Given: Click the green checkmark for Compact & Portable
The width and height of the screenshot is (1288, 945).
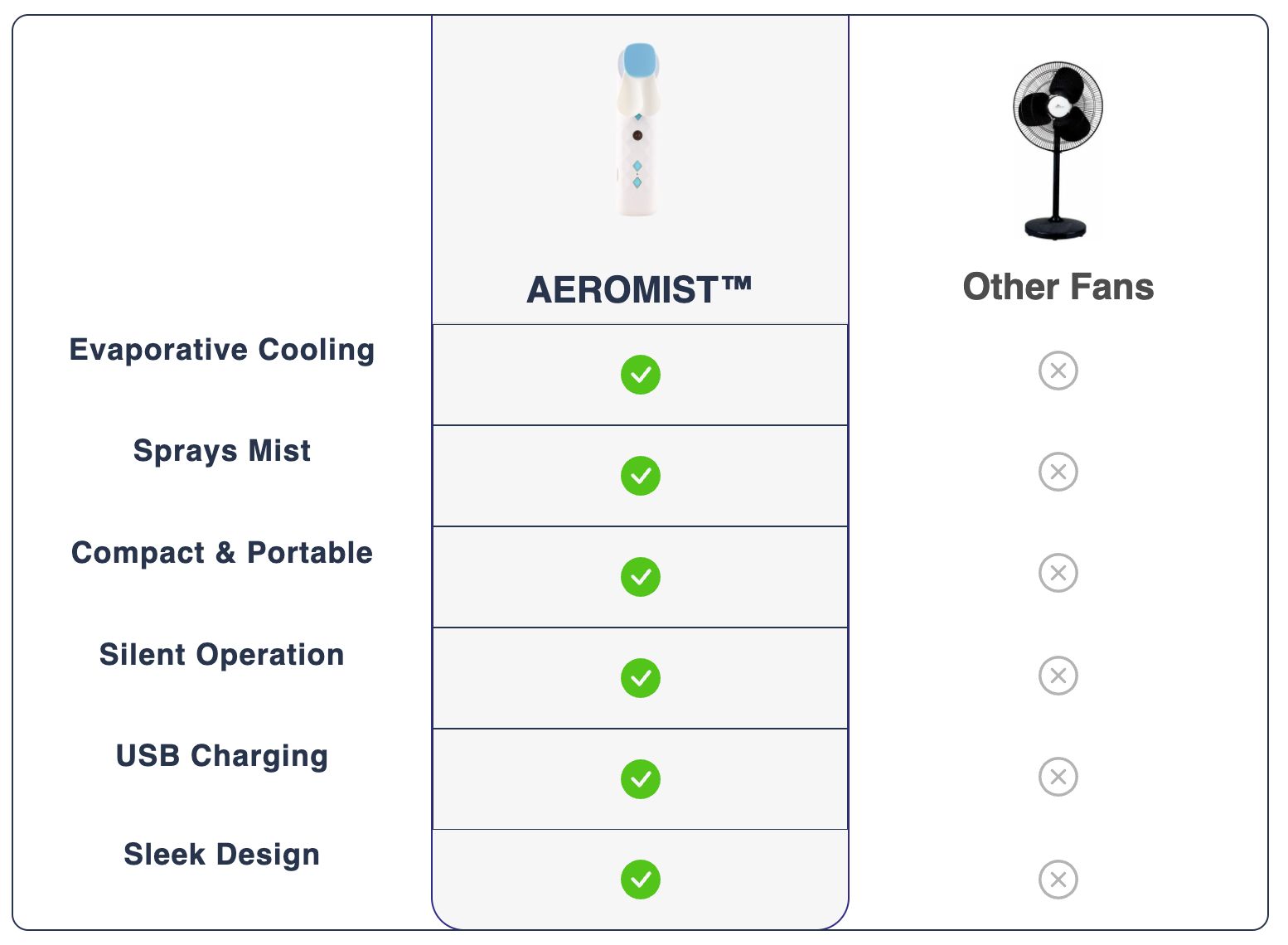Looking at the screenshot, I should pyautogui.click(x=641, y=577).
